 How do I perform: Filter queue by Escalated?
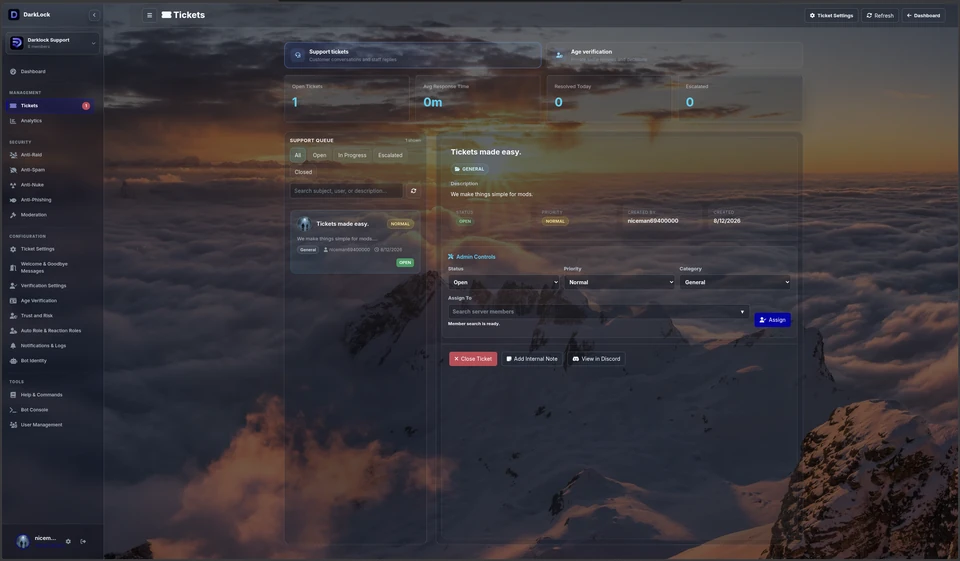coord(390,156)
